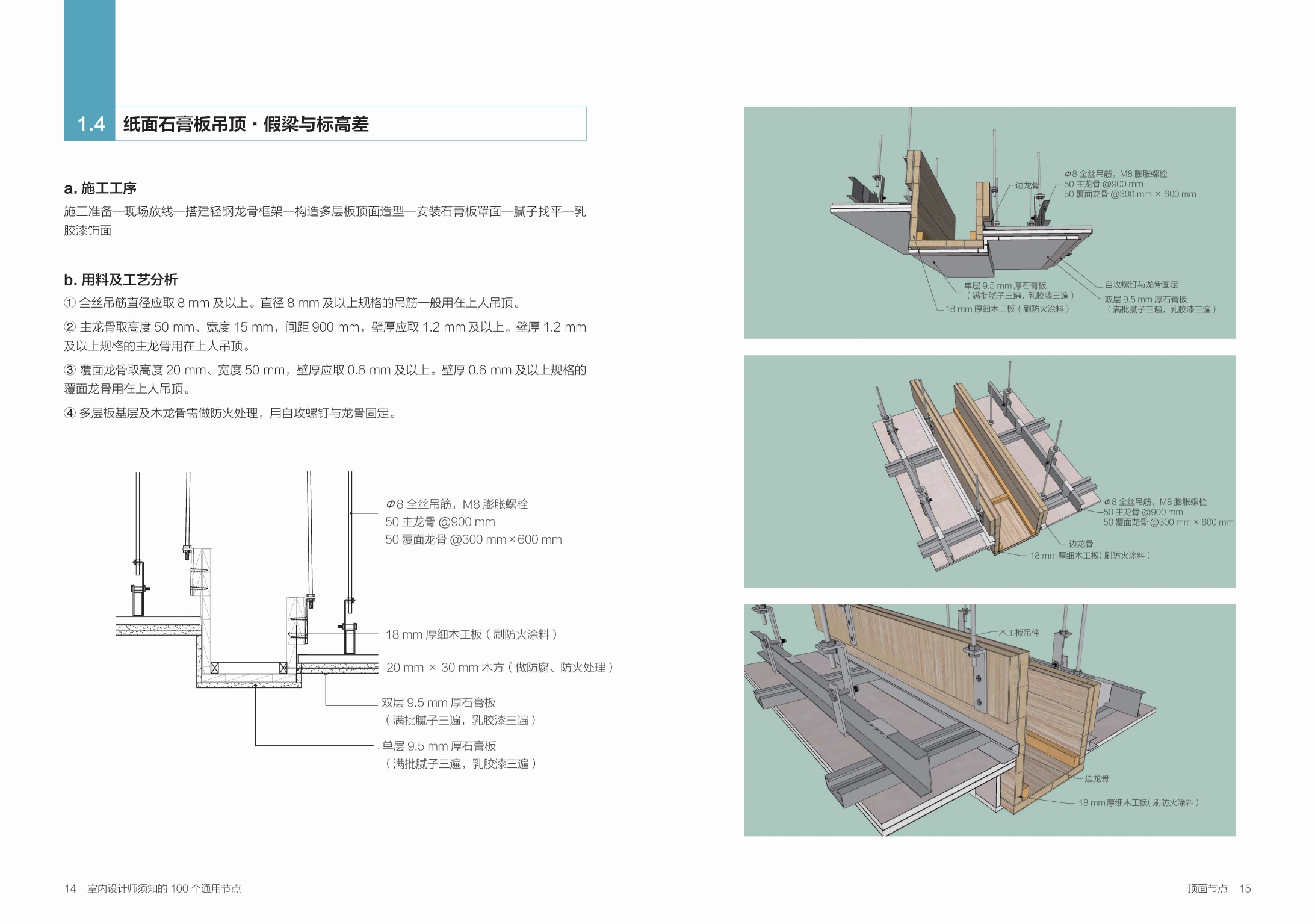This screenshot has height=924, width=1315.
Task: Click page number 14 footer text
Action: (70, 888)
